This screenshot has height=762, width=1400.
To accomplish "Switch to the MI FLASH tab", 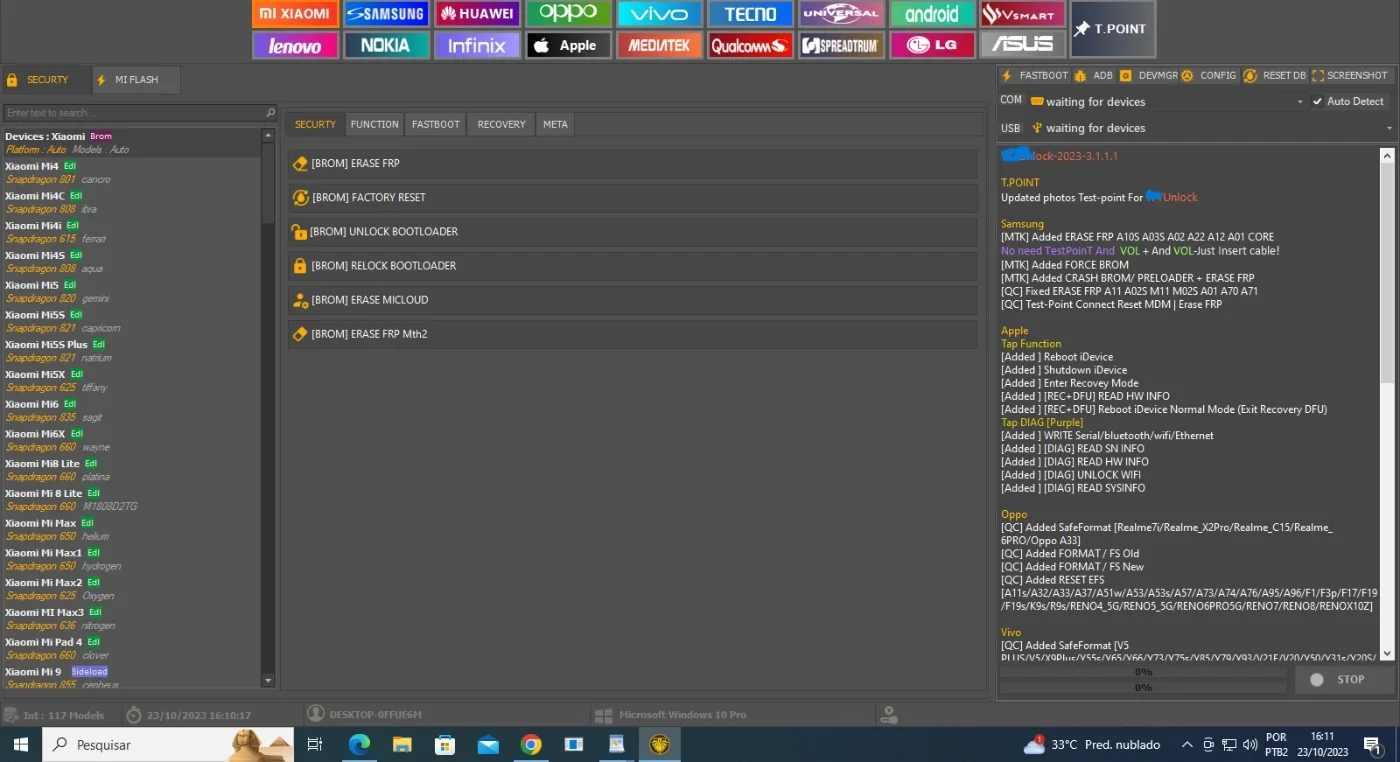I will [x=136, y=80].
